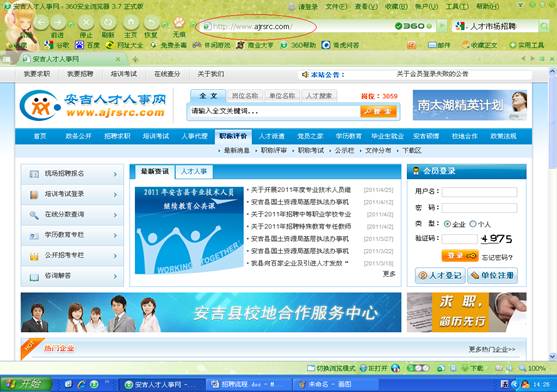Expand the 现场招聘报名 sidebar arrow
The width and height of the screenshot is (557, 392).
[x=115, y=174]
